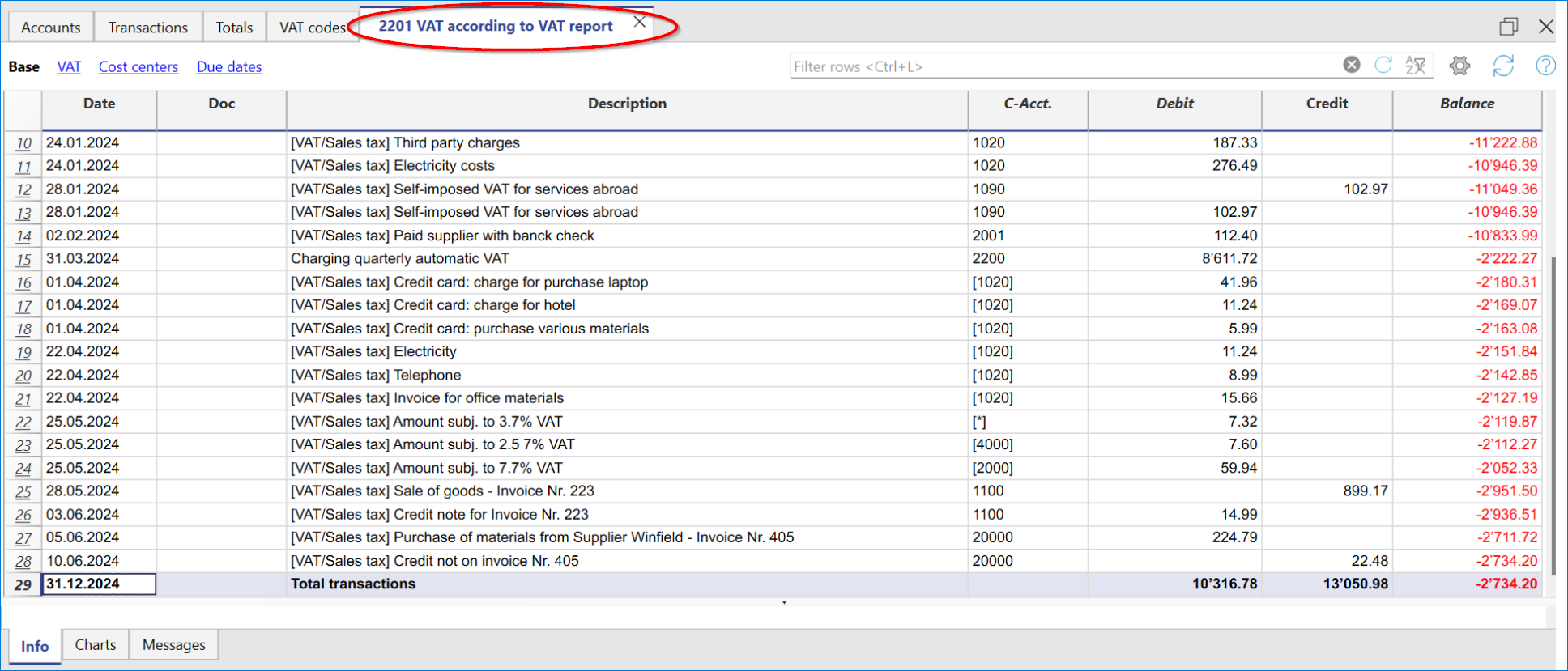The height and width of the screenshot is (671, 1568).
Task: Switch to the Accounts tab
Action: (x=50, y=28)
